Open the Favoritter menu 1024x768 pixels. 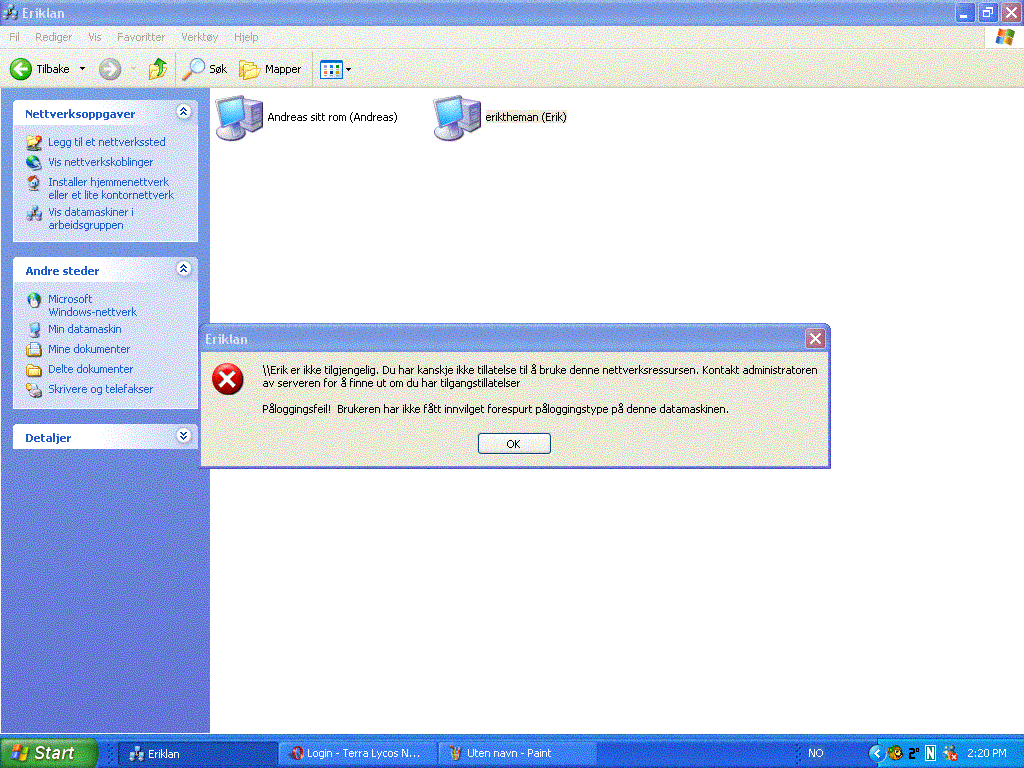point(141,37)
